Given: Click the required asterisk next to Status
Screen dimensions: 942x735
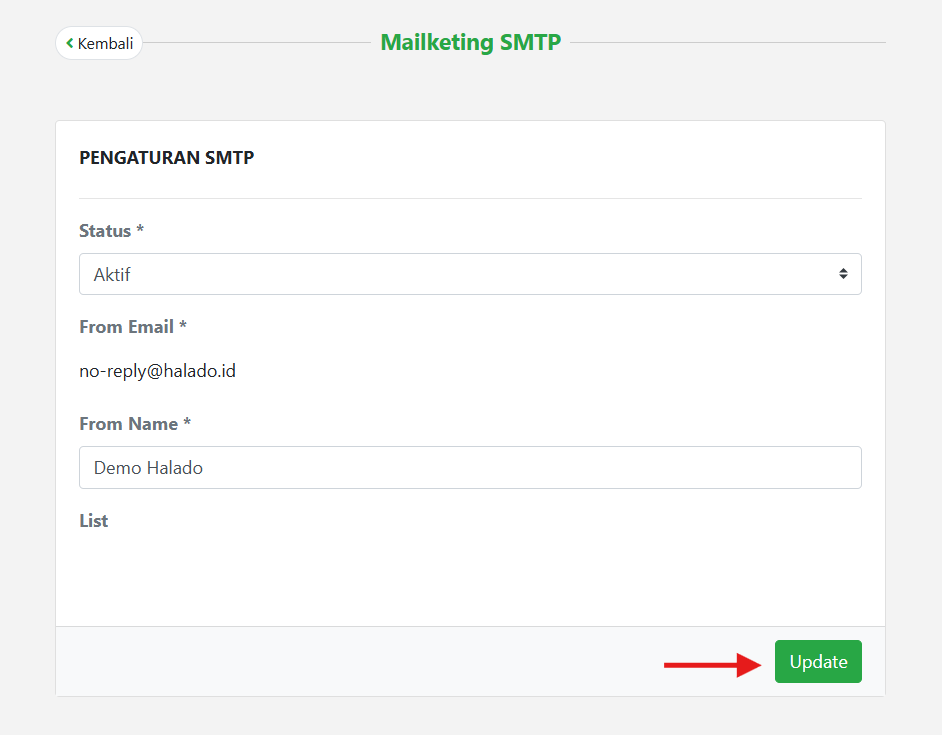Looking at the screenshot, I should point(140,230).
